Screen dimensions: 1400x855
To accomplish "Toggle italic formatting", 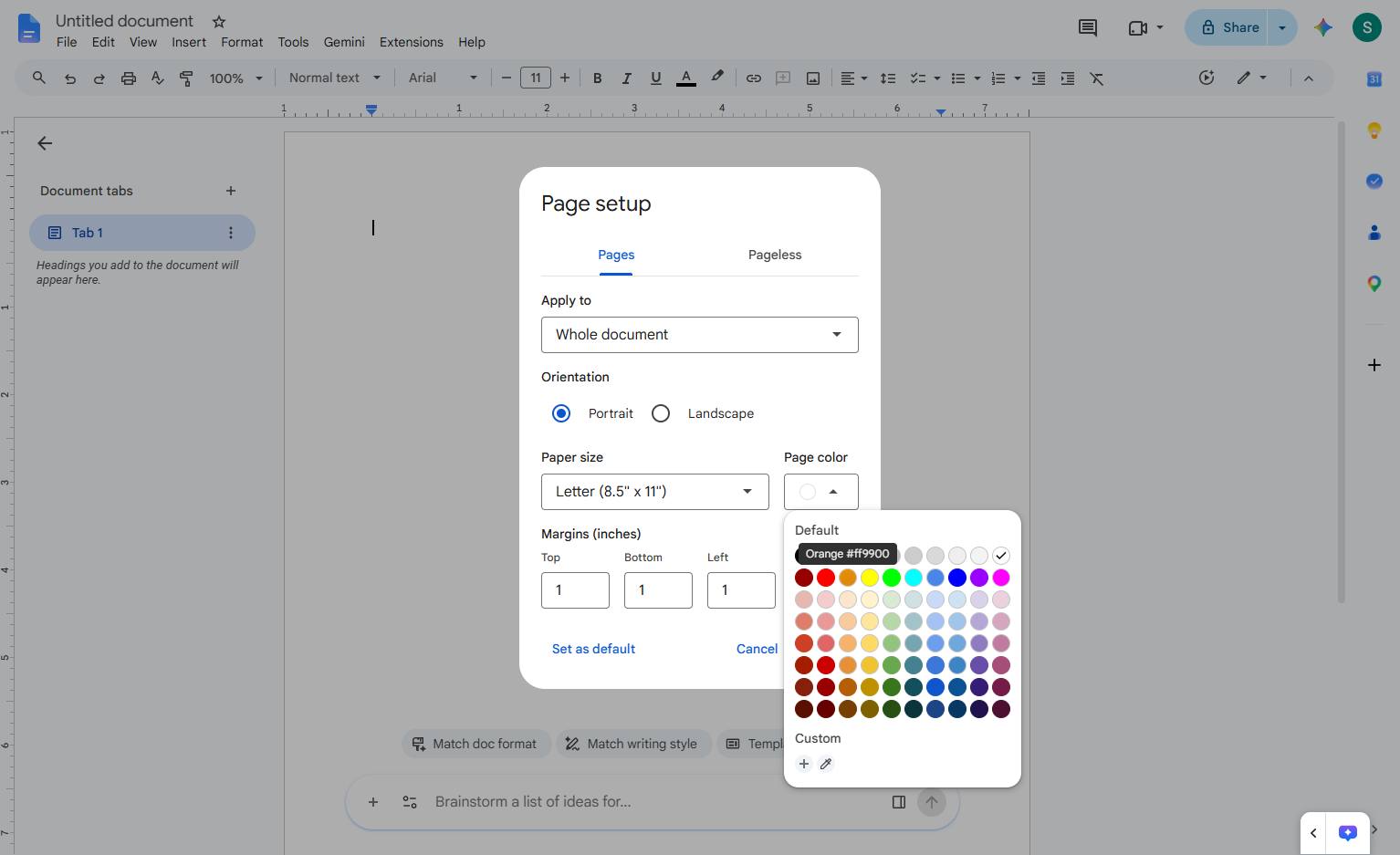I will point(627,78).
